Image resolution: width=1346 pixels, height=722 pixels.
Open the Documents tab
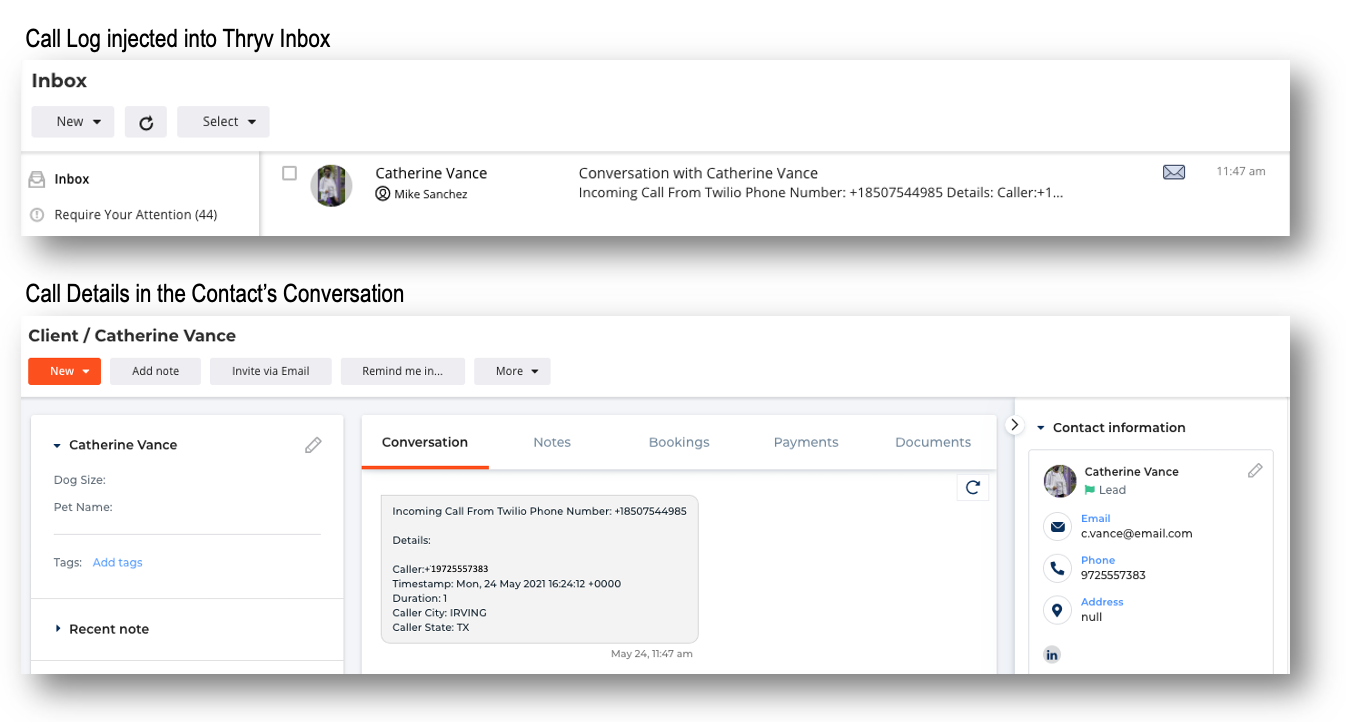click(933, 442)
